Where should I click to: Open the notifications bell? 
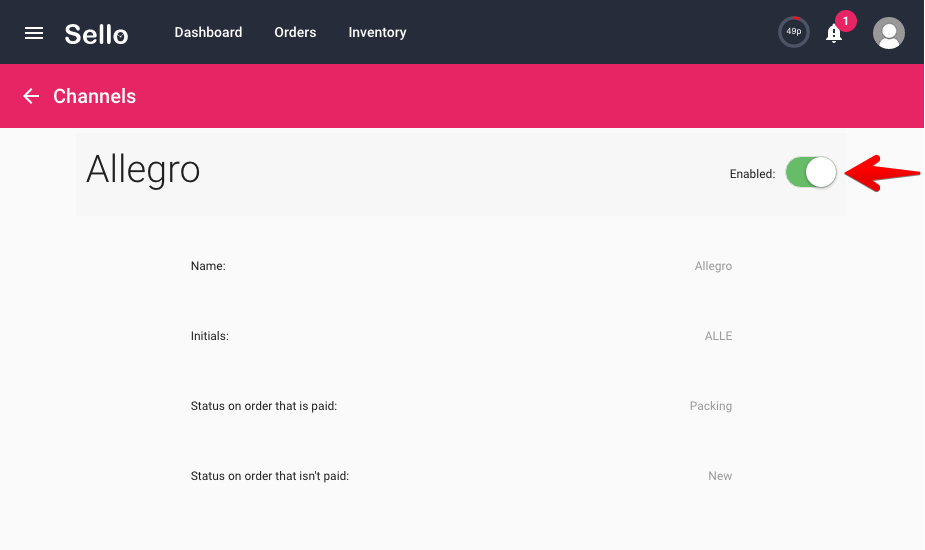(834, 34)
